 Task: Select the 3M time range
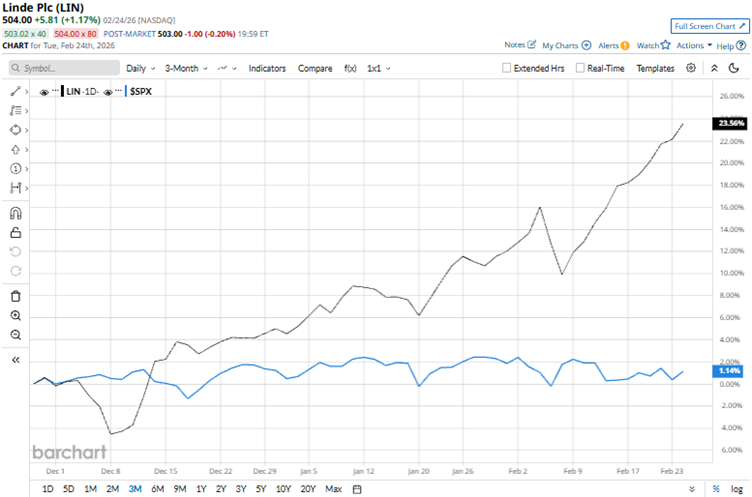click(x=135, y=489)
